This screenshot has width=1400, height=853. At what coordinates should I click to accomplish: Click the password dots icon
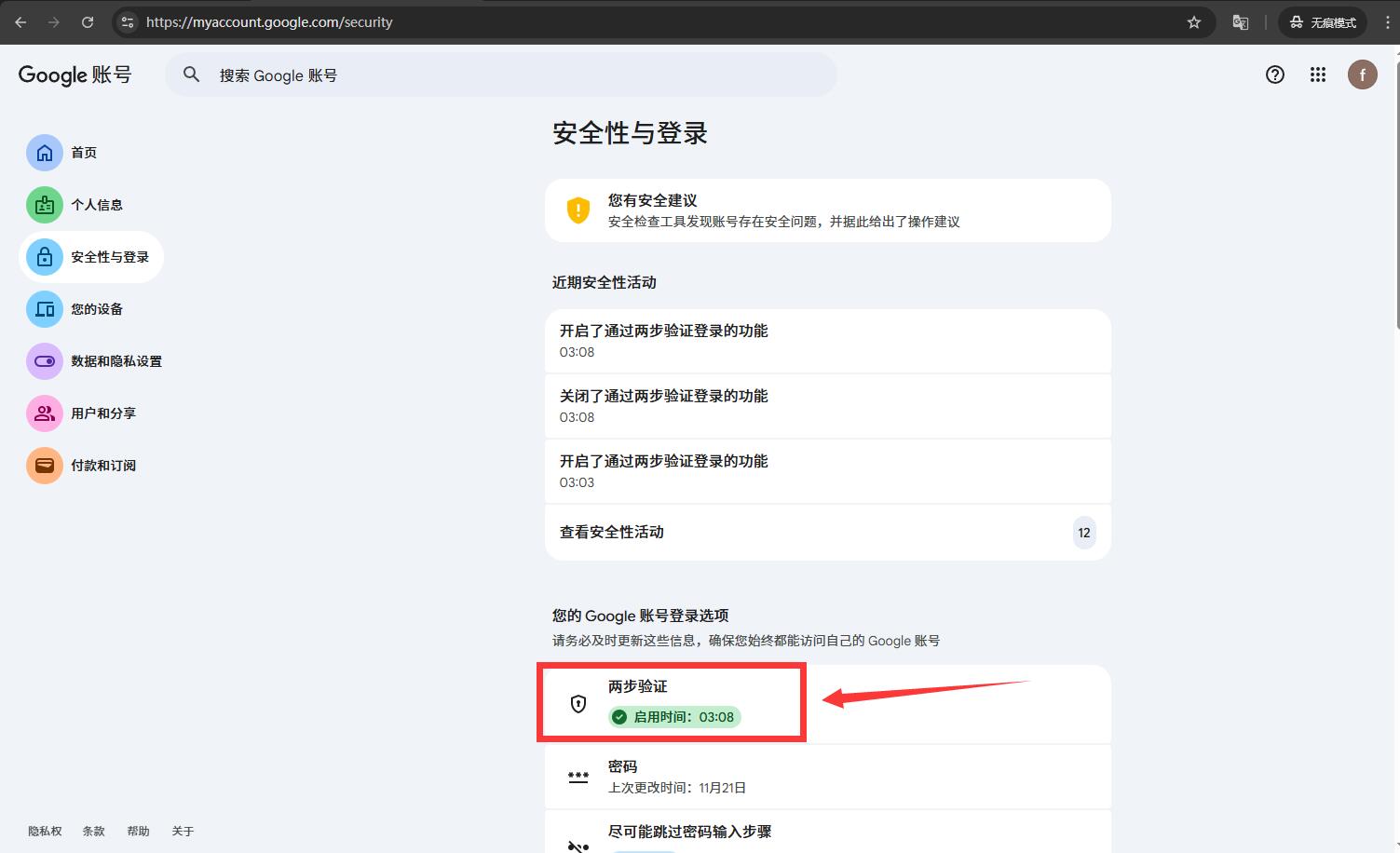pyautogui.click(x=578, y=777)
